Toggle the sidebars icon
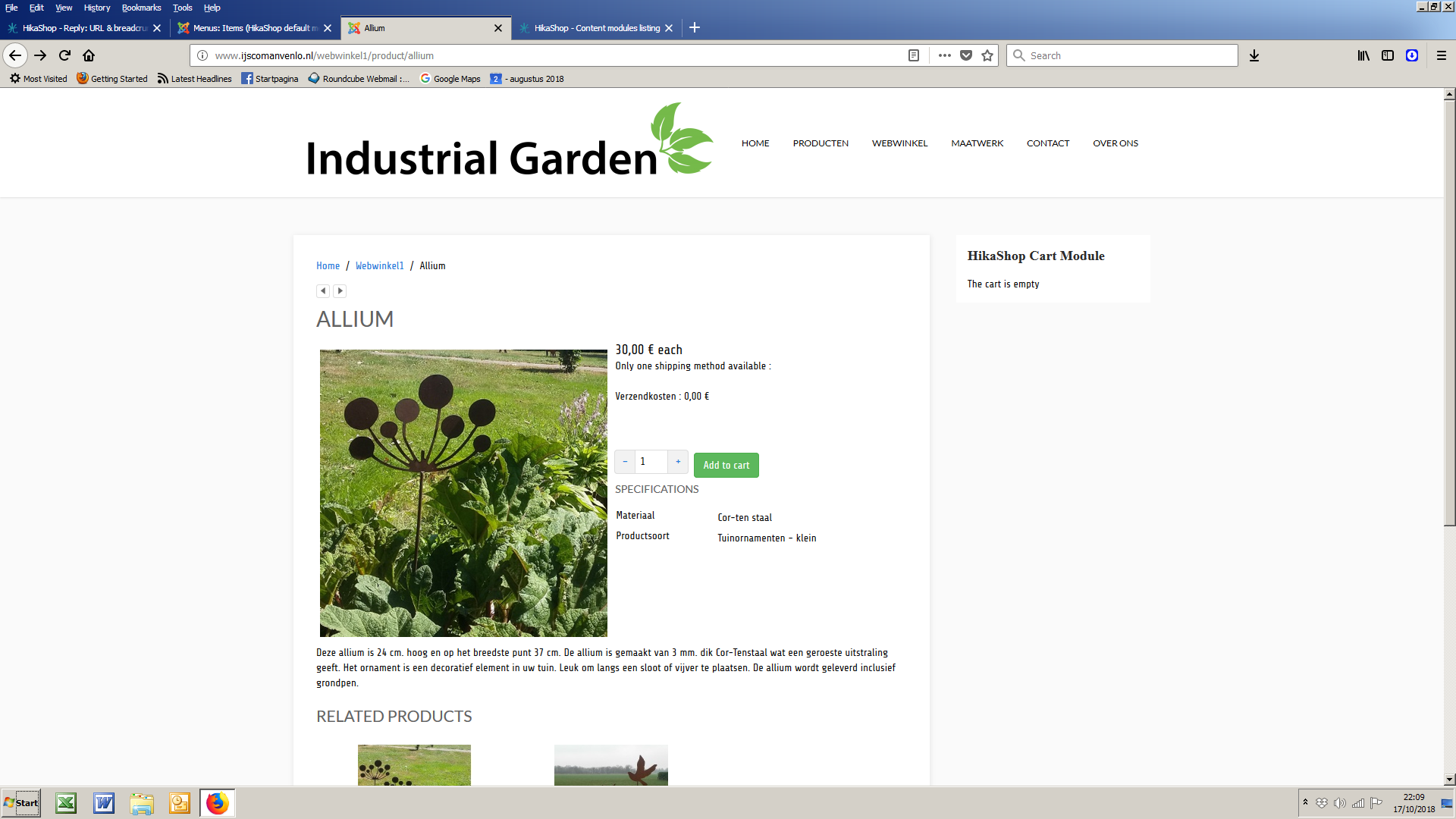 tap(1388, 55)
